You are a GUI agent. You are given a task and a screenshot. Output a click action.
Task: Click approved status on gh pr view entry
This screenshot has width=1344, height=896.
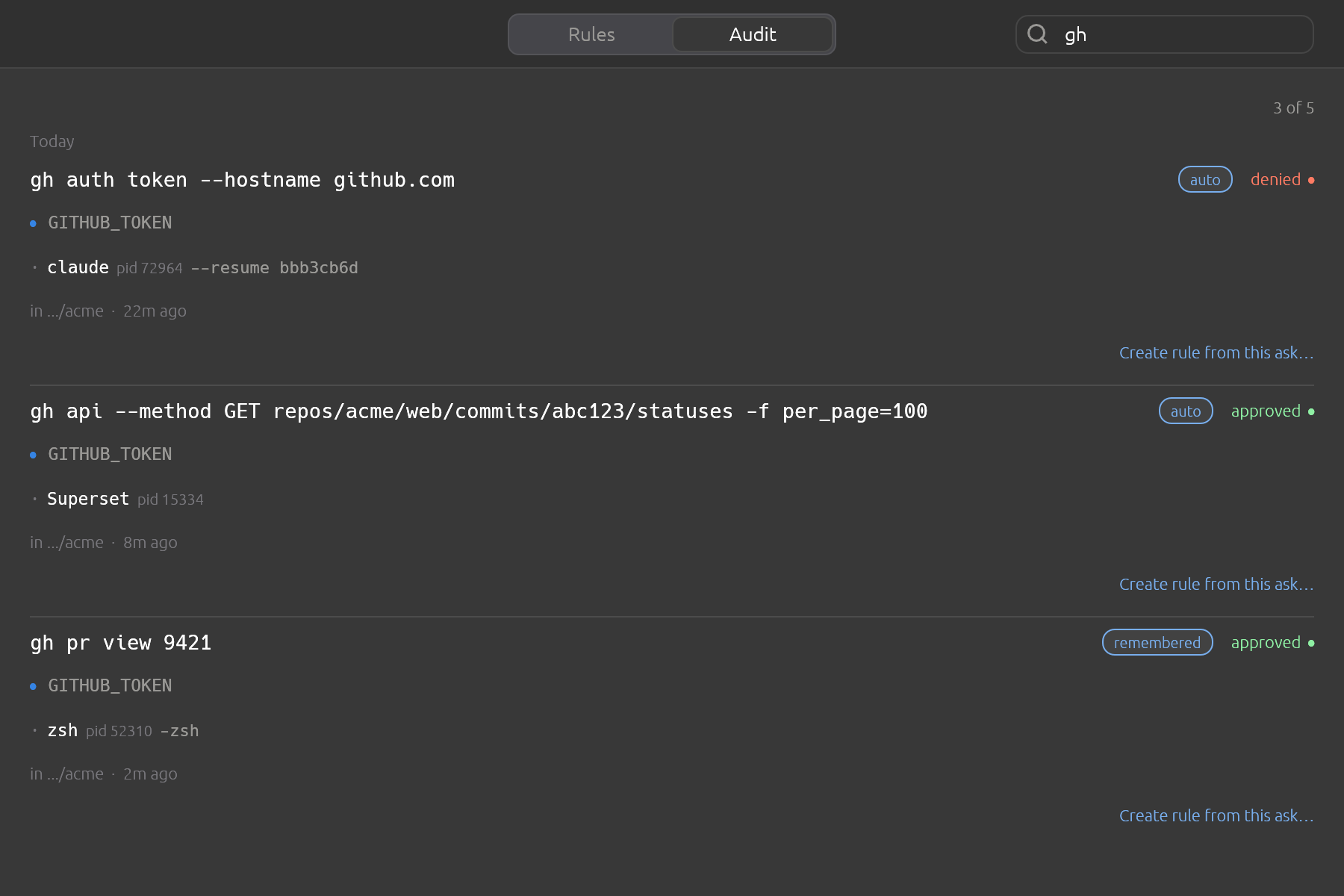click(x=1266, y=642)
